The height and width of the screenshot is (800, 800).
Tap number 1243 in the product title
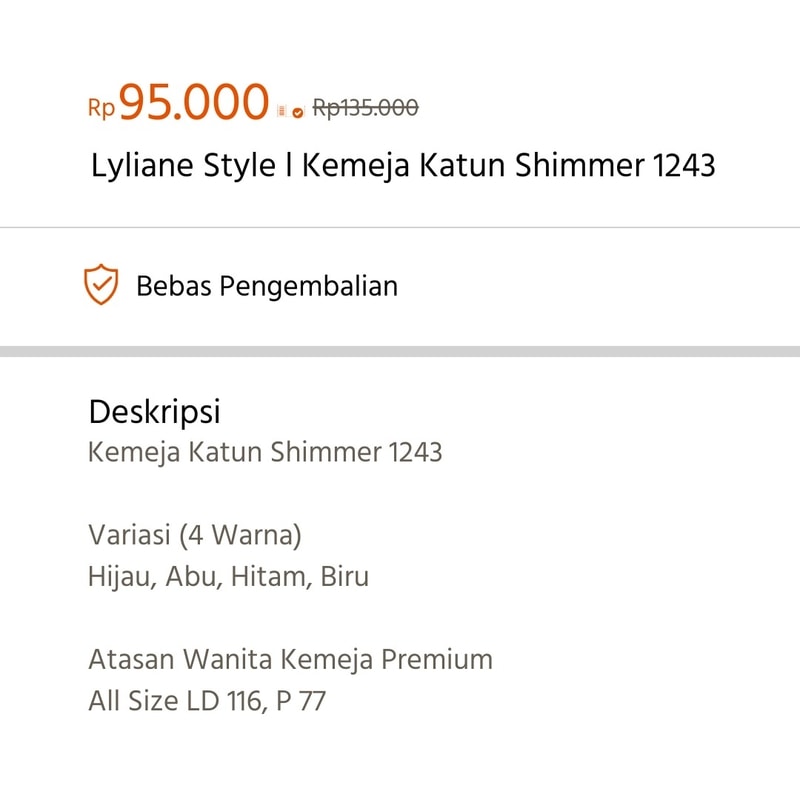684,166
